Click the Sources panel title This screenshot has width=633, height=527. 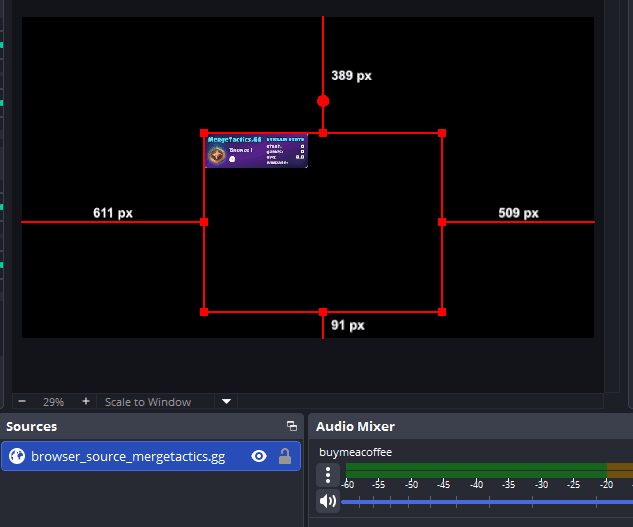[x=32, y=426]
